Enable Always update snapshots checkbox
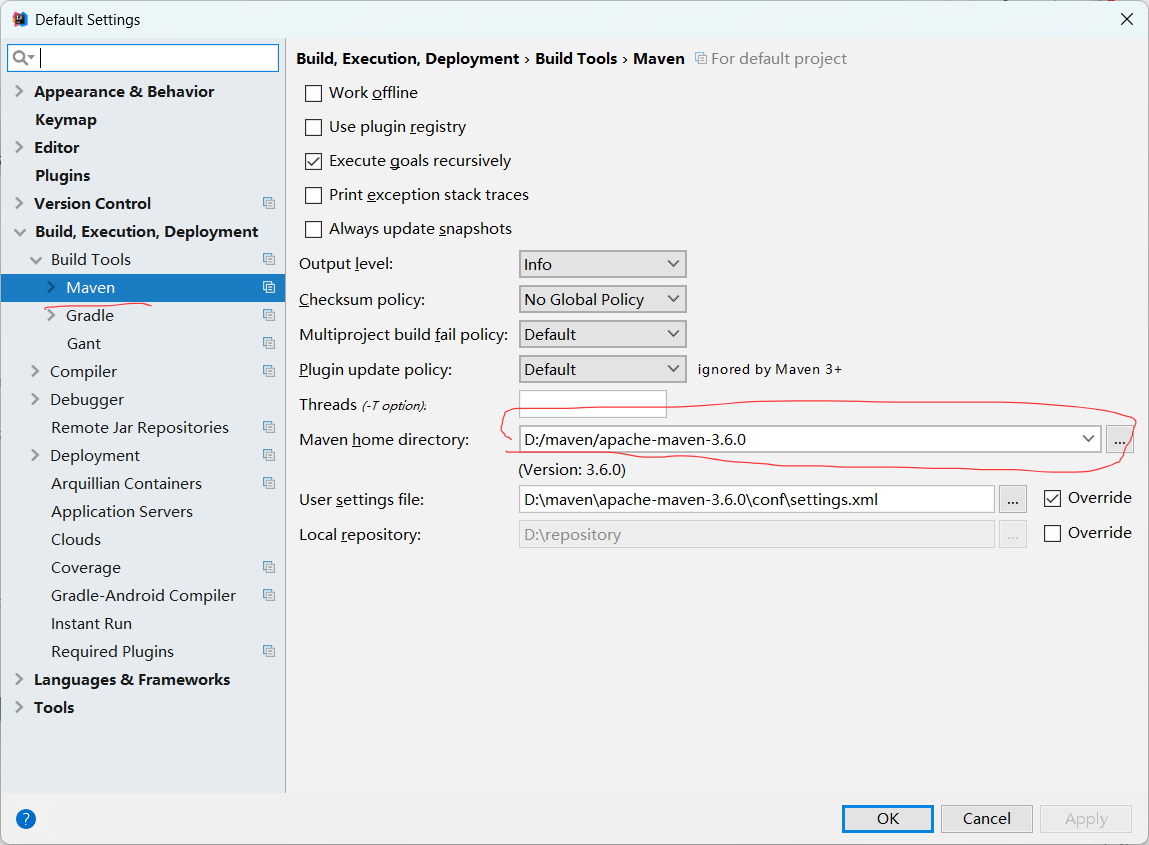Screen dimensions: 1149x845 click(x=314, y=229)
